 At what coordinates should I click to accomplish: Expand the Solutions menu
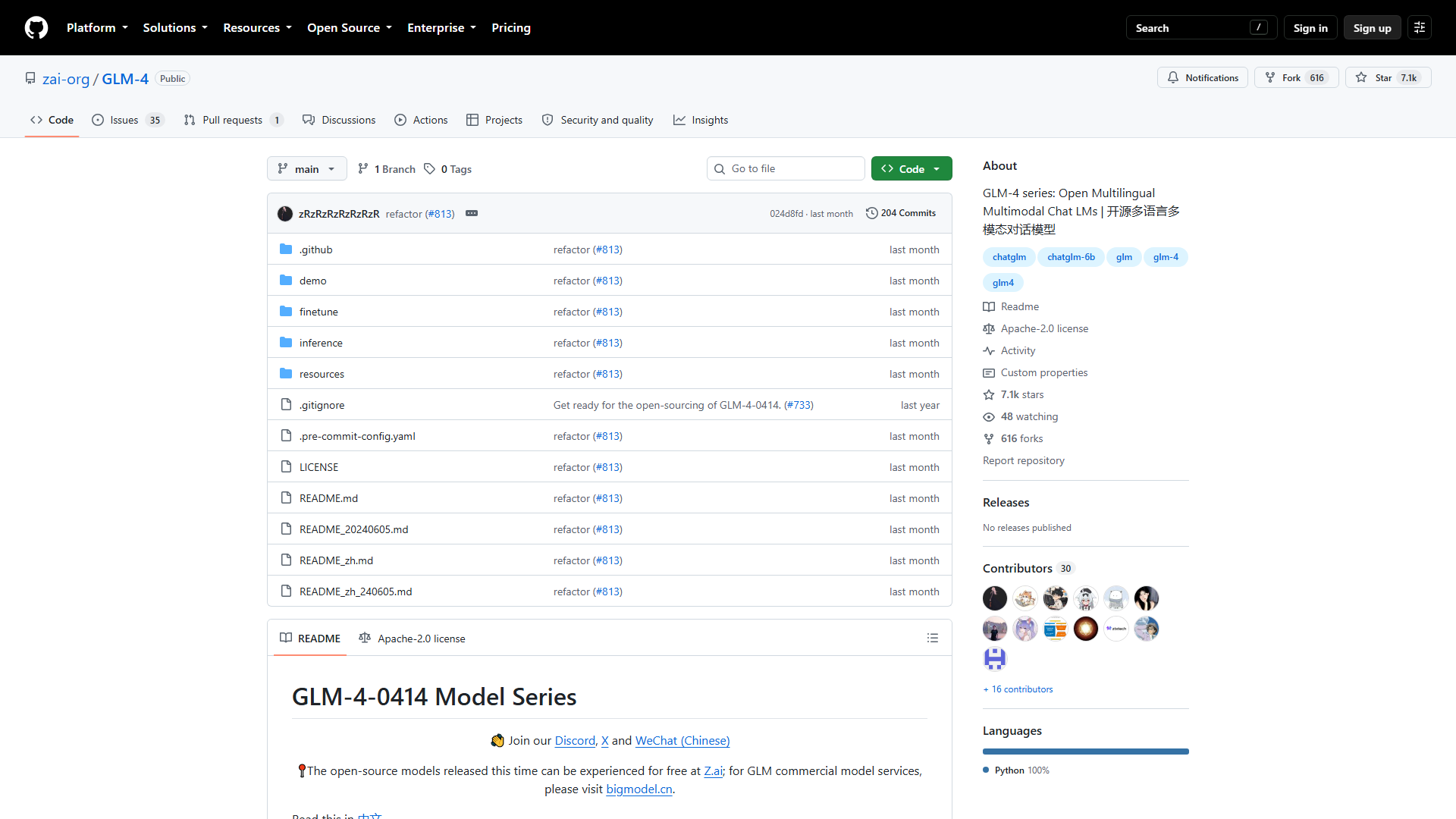174,27
